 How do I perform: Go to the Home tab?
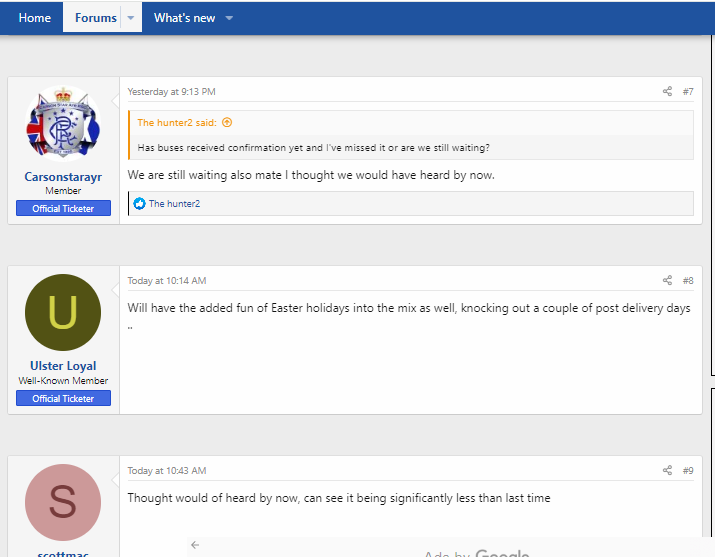tap(35, 18)
